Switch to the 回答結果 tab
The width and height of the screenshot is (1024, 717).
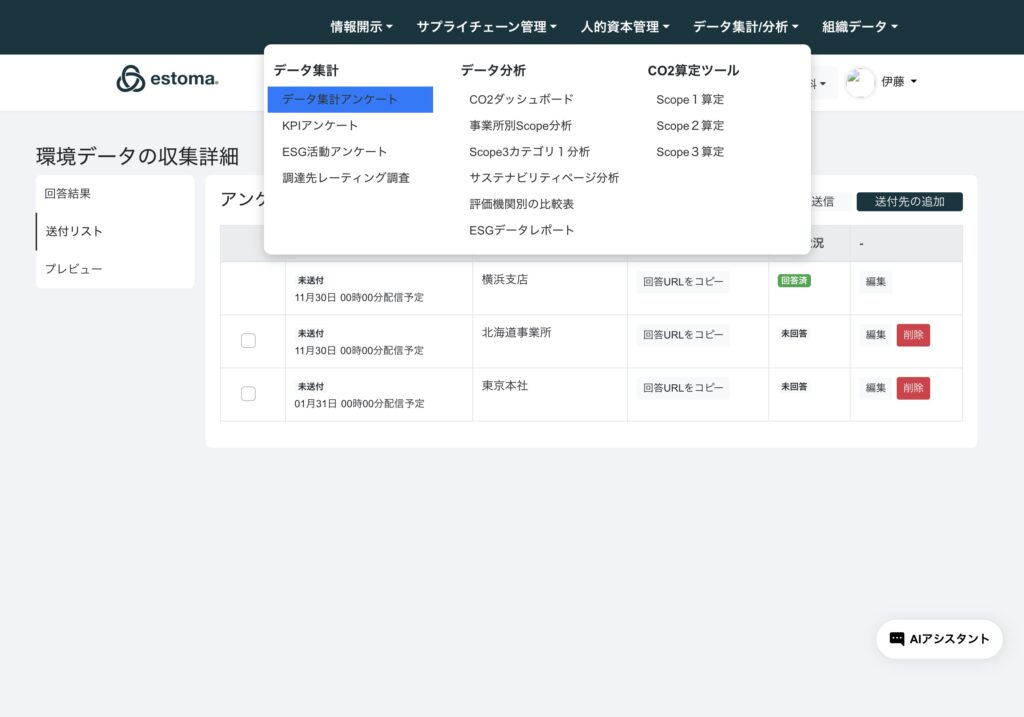point(68,194)
